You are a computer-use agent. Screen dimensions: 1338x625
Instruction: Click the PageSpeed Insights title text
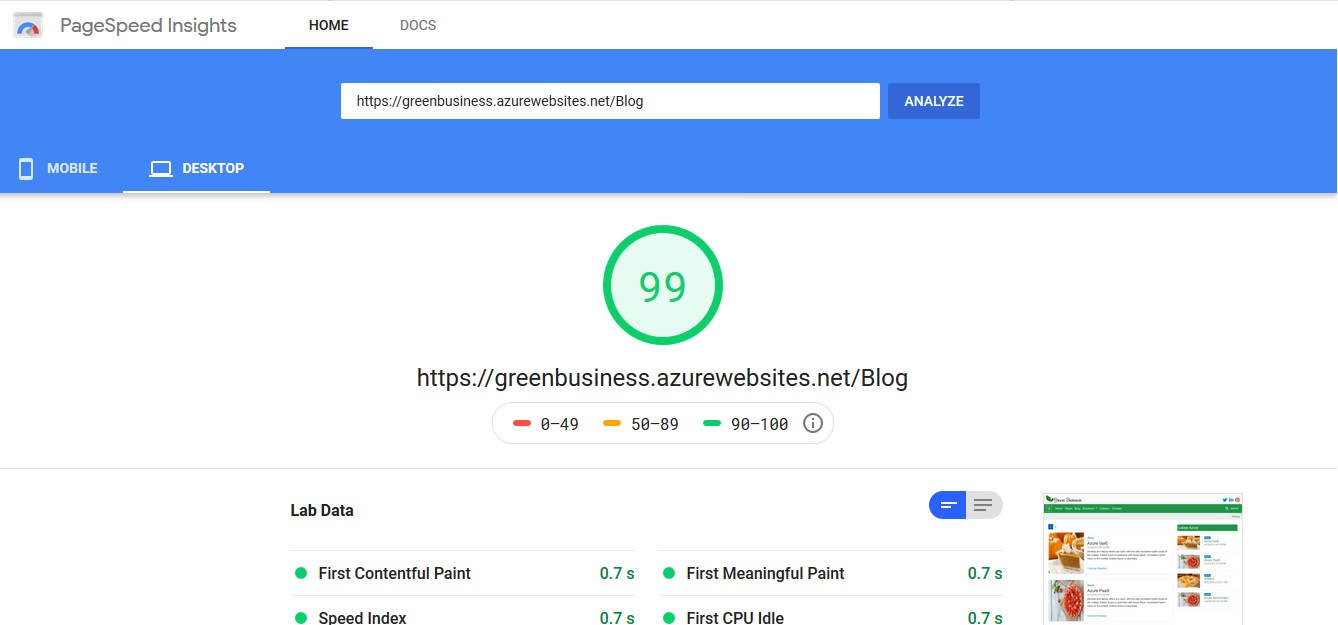[x=148, y=25]
